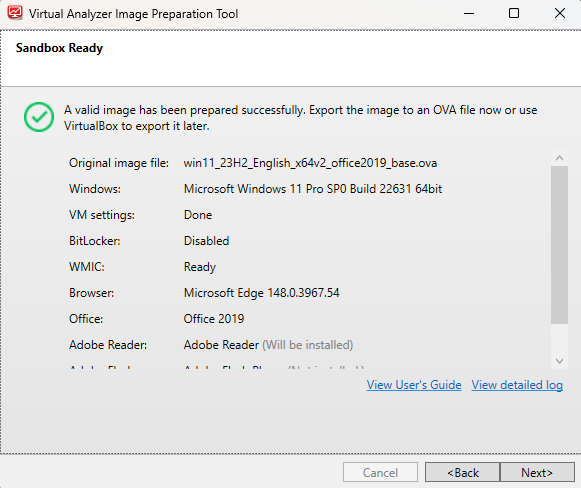Click the vertical scrollbar thumb in summary list
Image resolution: width=581 pixels, height=488 pixels.
560,245
